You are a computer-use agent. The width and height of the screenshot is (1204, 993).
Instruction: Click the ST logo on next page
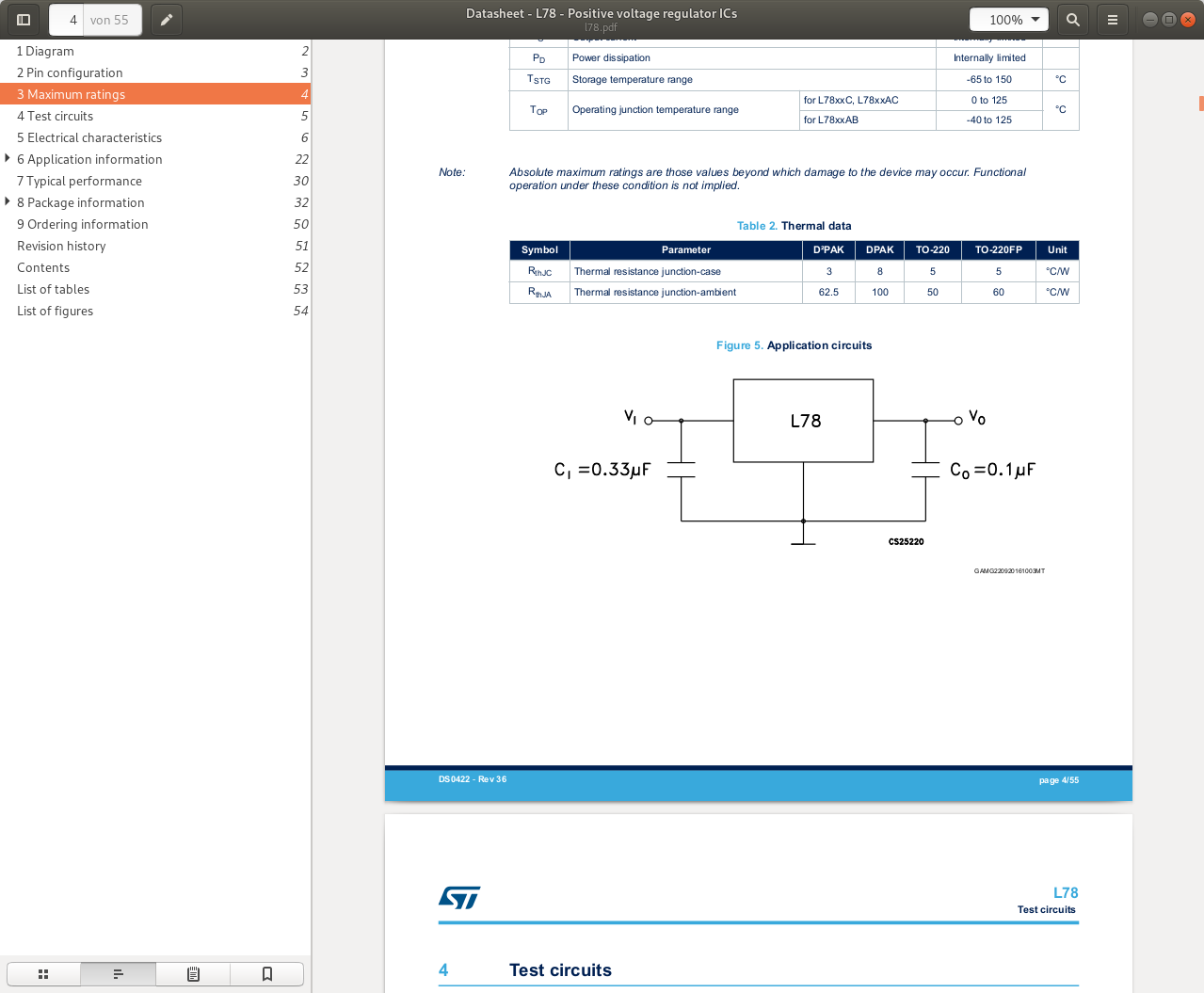[x=459, y=897]
